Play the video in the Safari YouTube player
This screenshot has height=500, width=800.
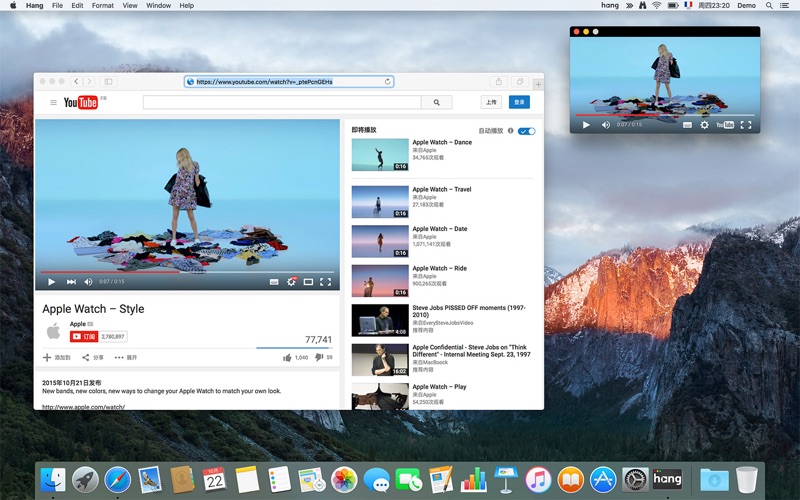pyautogui.click(x=51, y=282)
